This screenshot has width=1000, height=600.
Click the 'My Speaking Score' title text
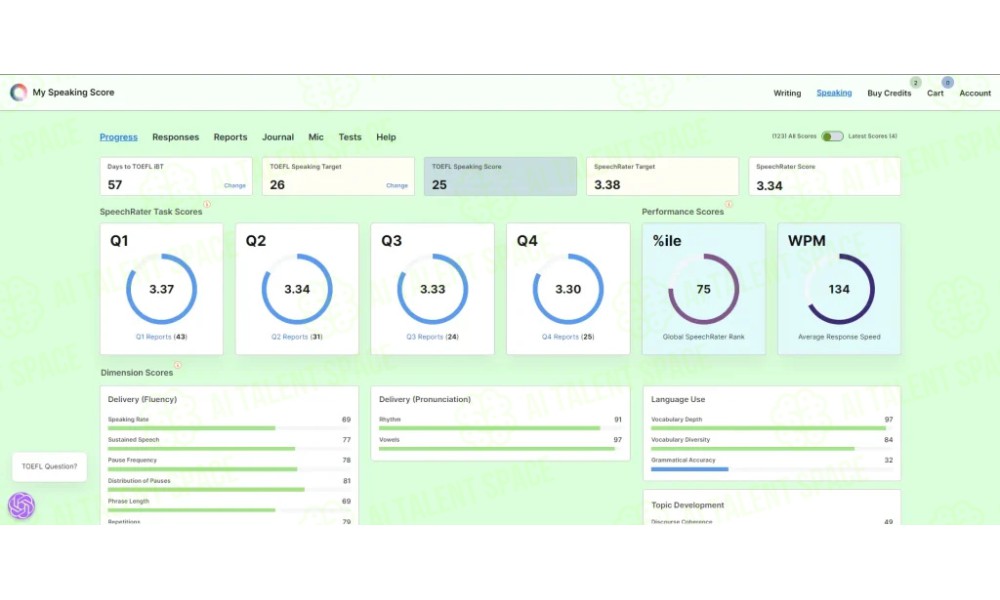click(73, 92)
